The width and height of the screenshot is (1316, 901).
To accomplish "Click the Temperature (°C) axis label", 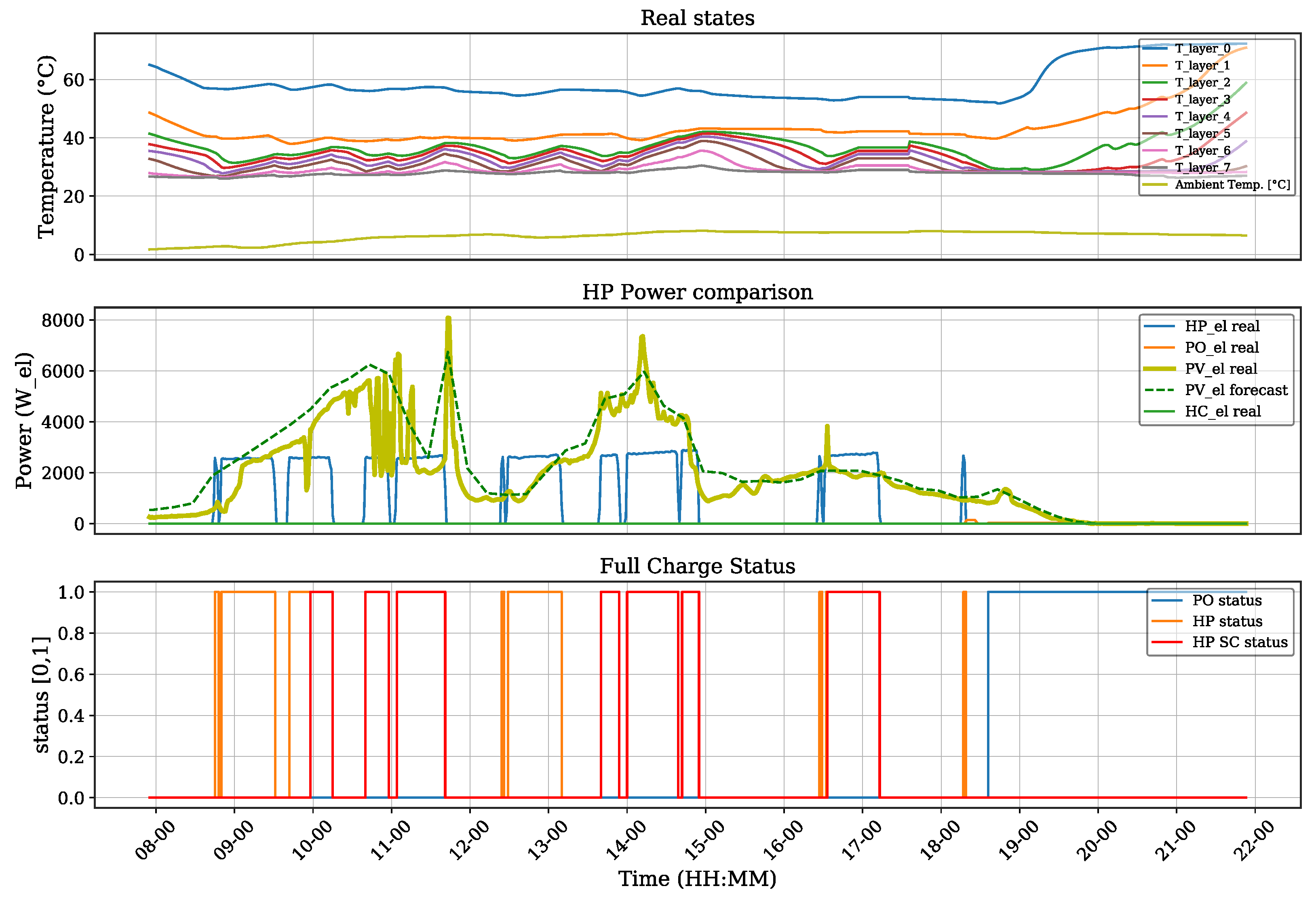I will (x=46, y=147).
